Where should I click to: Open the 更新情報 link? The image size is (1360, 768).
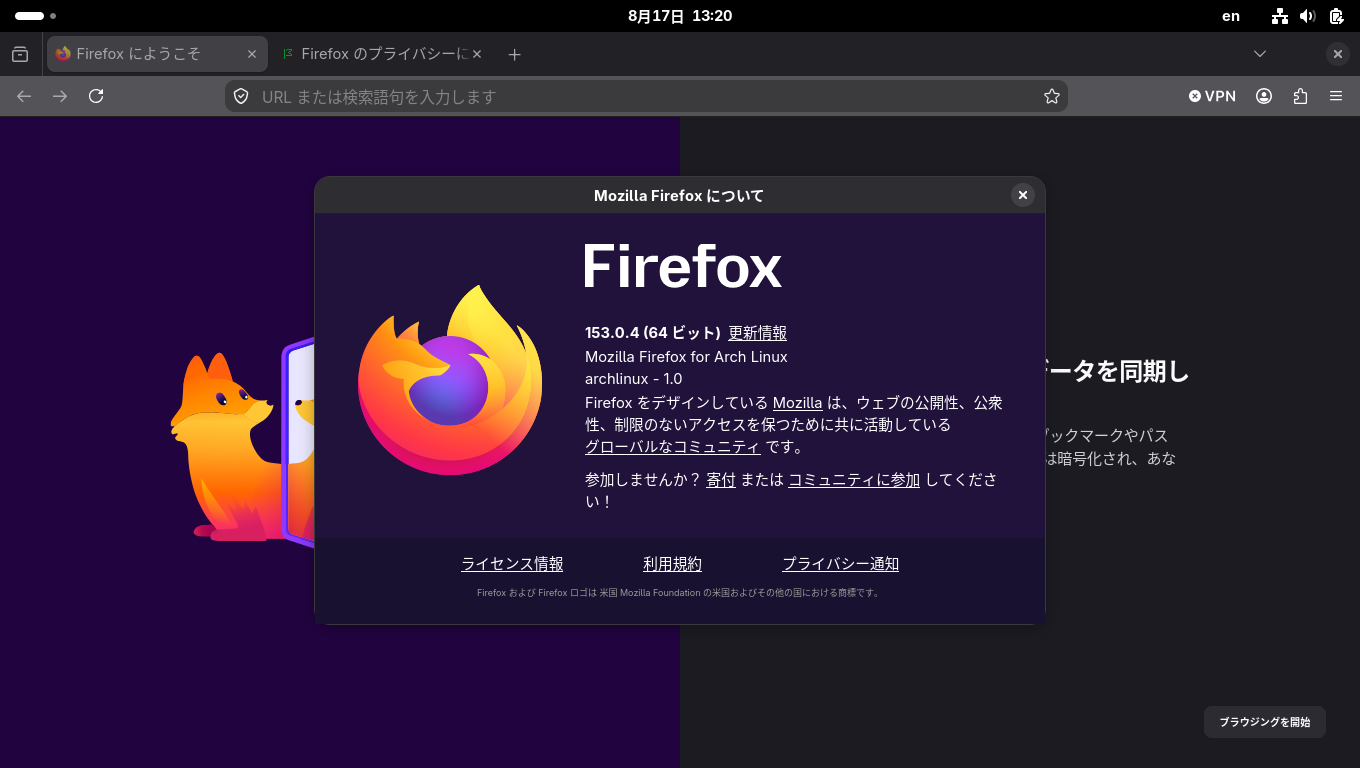[x=757, y=333]
